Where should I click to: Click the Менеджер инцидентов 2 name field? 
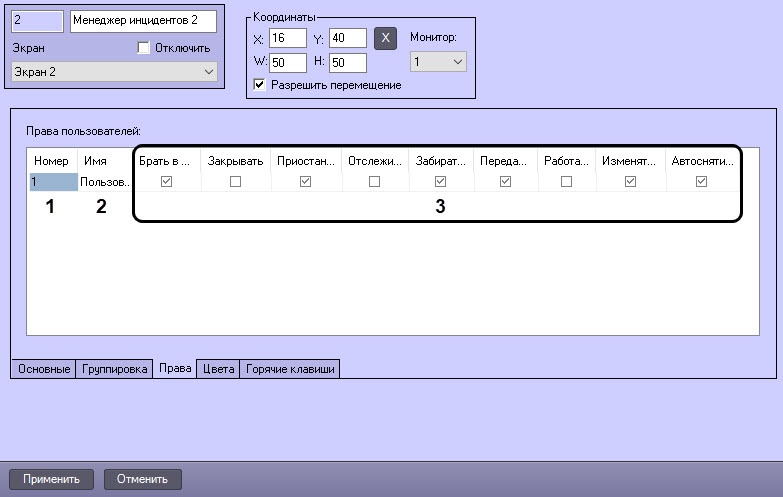[143, 21]
